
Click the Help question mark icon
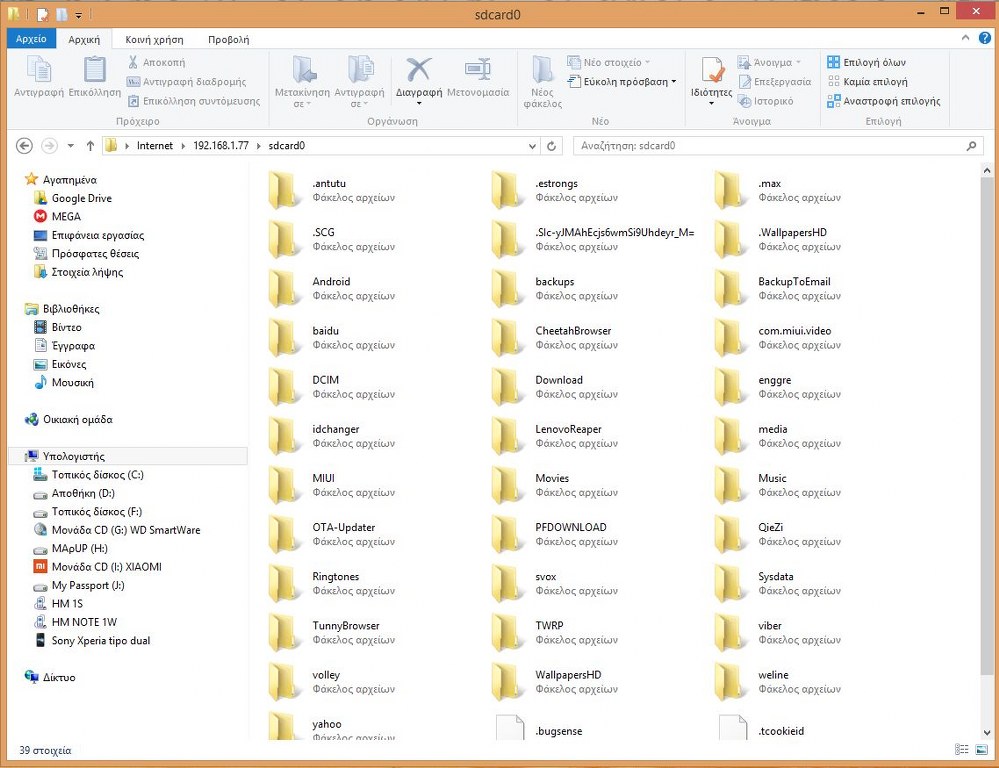click(x=984, y=38)
